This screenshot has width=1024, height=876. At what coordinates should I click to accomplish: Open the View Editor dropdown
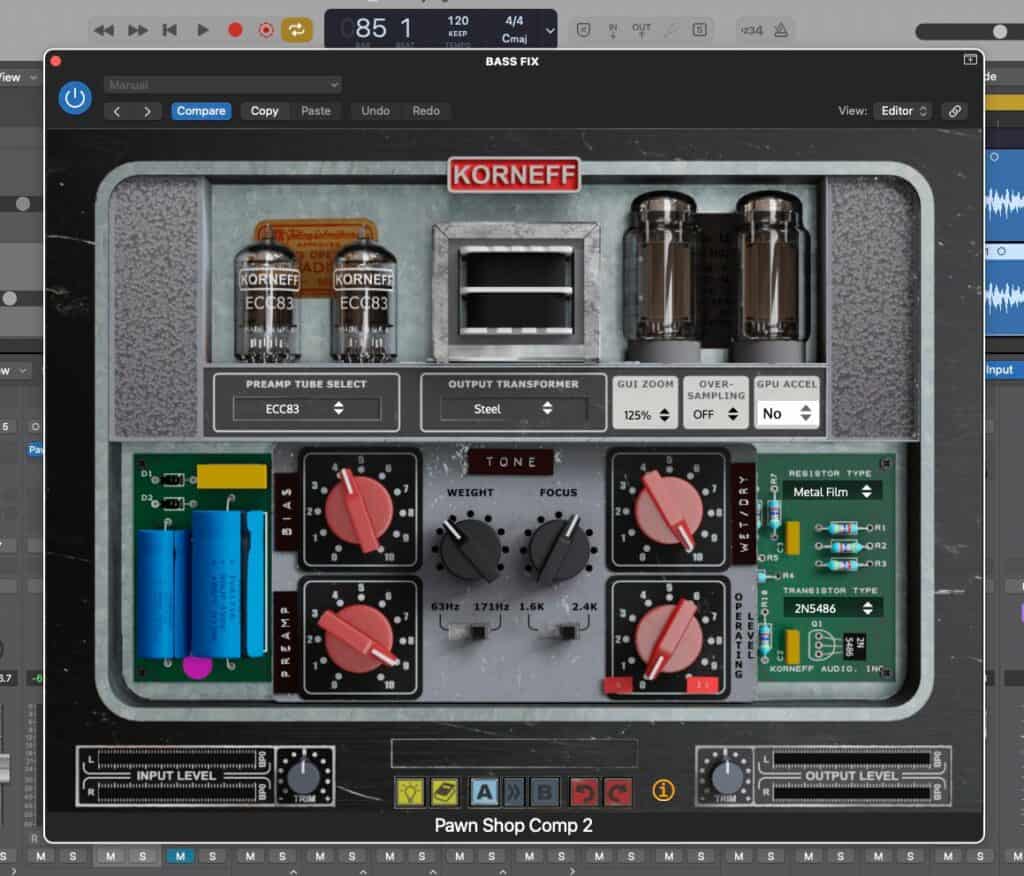click(903, 111)
